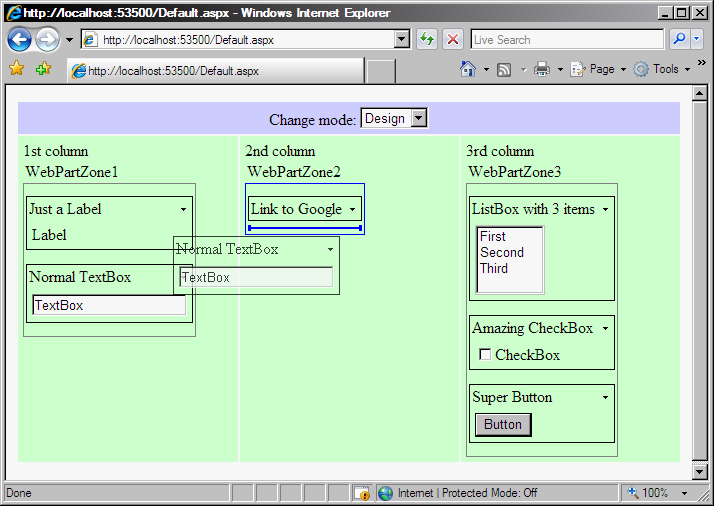Select Second in the ListBox
The height and width of the screenshot is (506, 714).
(x=502, y=252)
